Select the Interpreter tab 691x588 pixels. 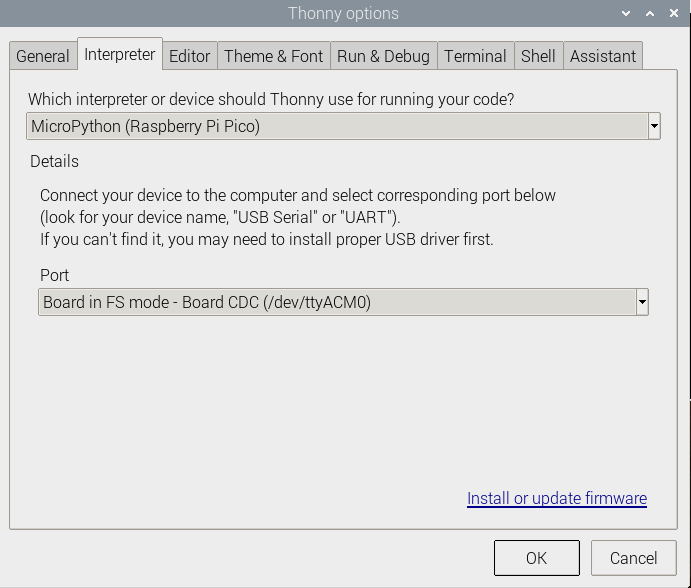120,54
